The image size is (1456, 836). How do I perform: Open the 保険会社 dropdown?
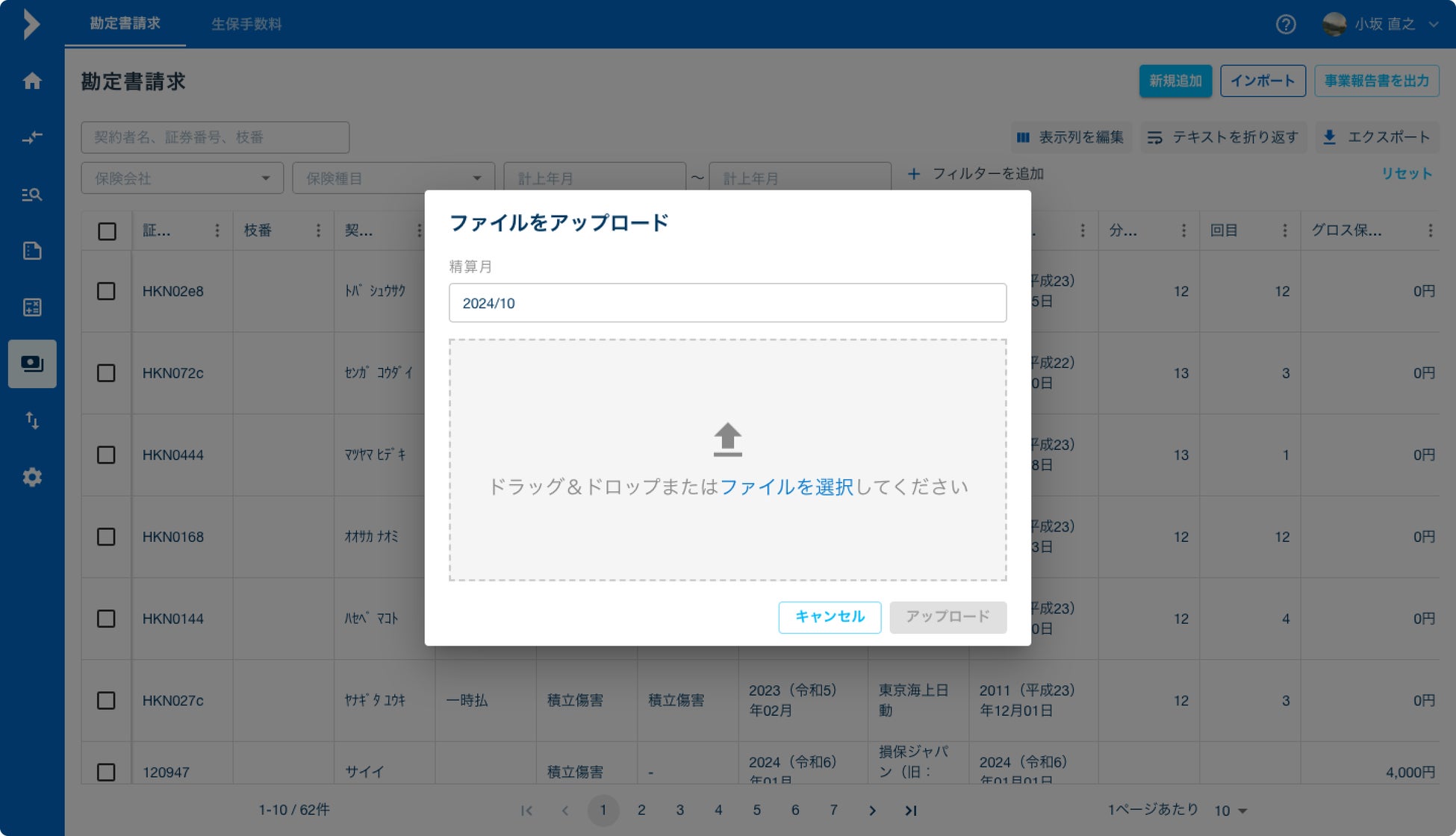[x=182, y=178]
